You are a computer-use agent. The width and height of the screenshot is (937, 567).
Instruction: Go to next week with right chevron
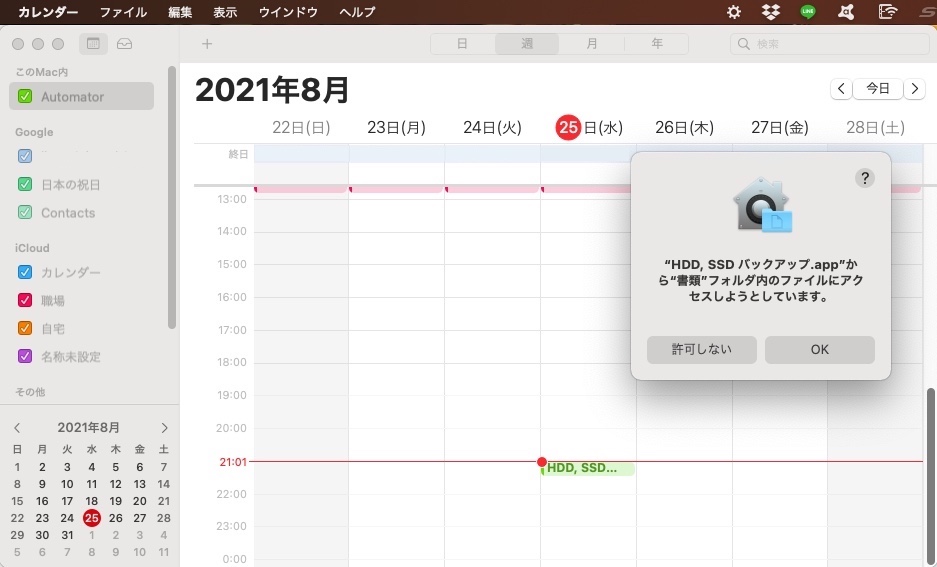[914, 89]
